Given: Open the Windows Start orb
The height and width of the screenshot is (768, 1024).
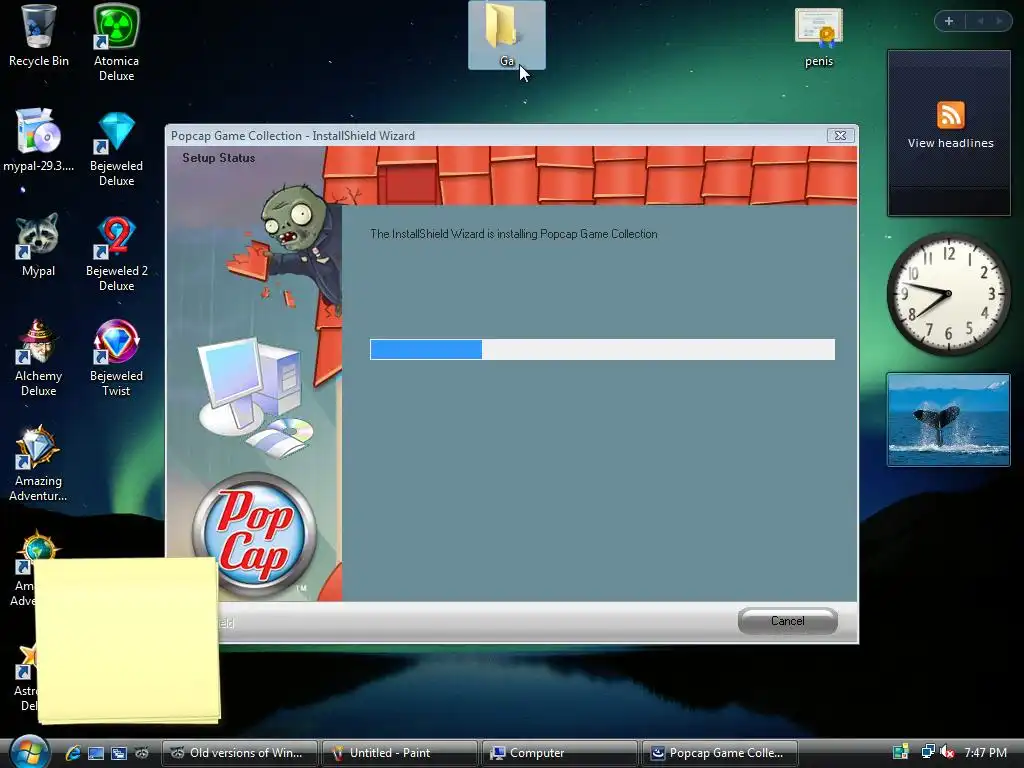Looking at the screenshot, I should tap(29, 752).
